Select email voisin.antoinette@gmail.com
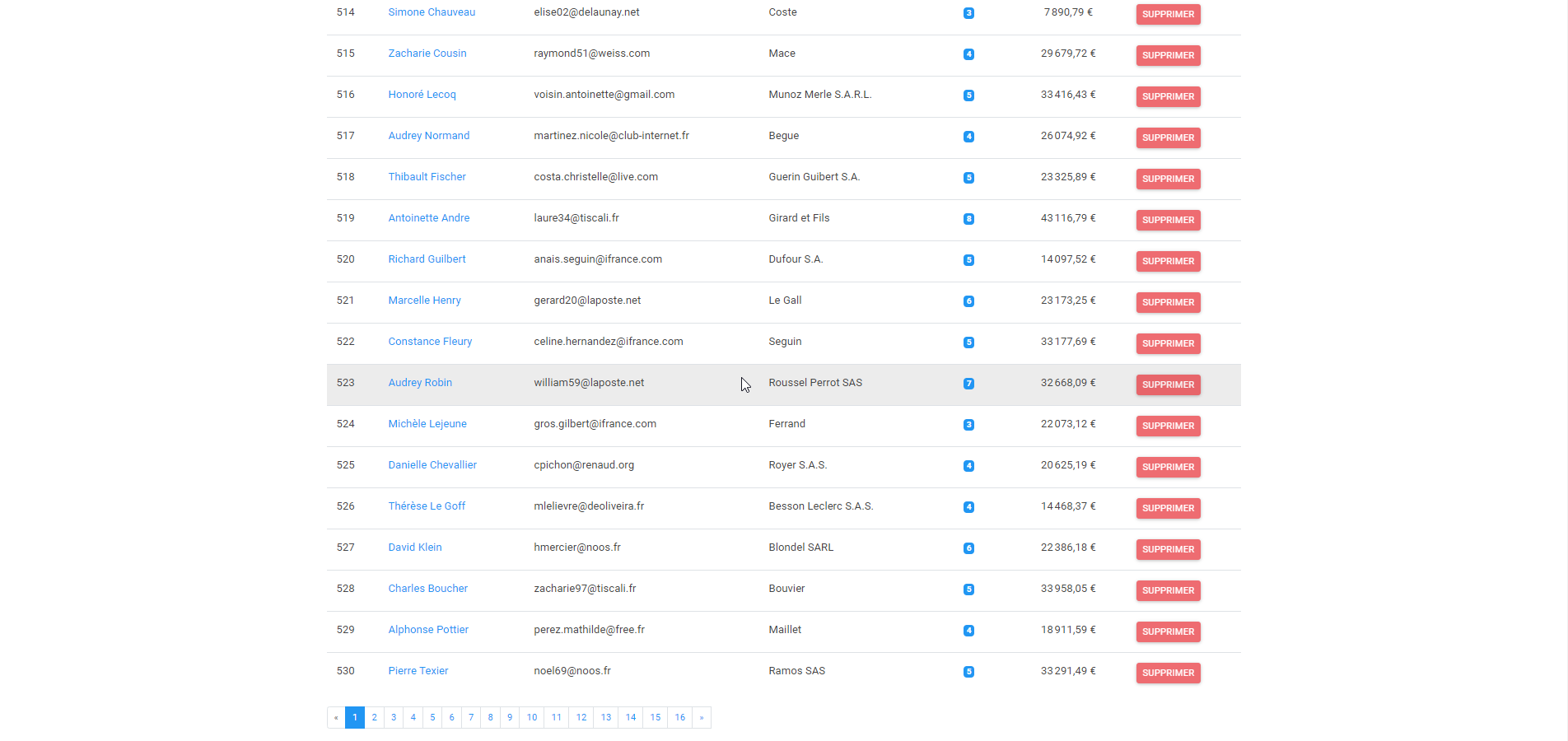 (604, 95)
